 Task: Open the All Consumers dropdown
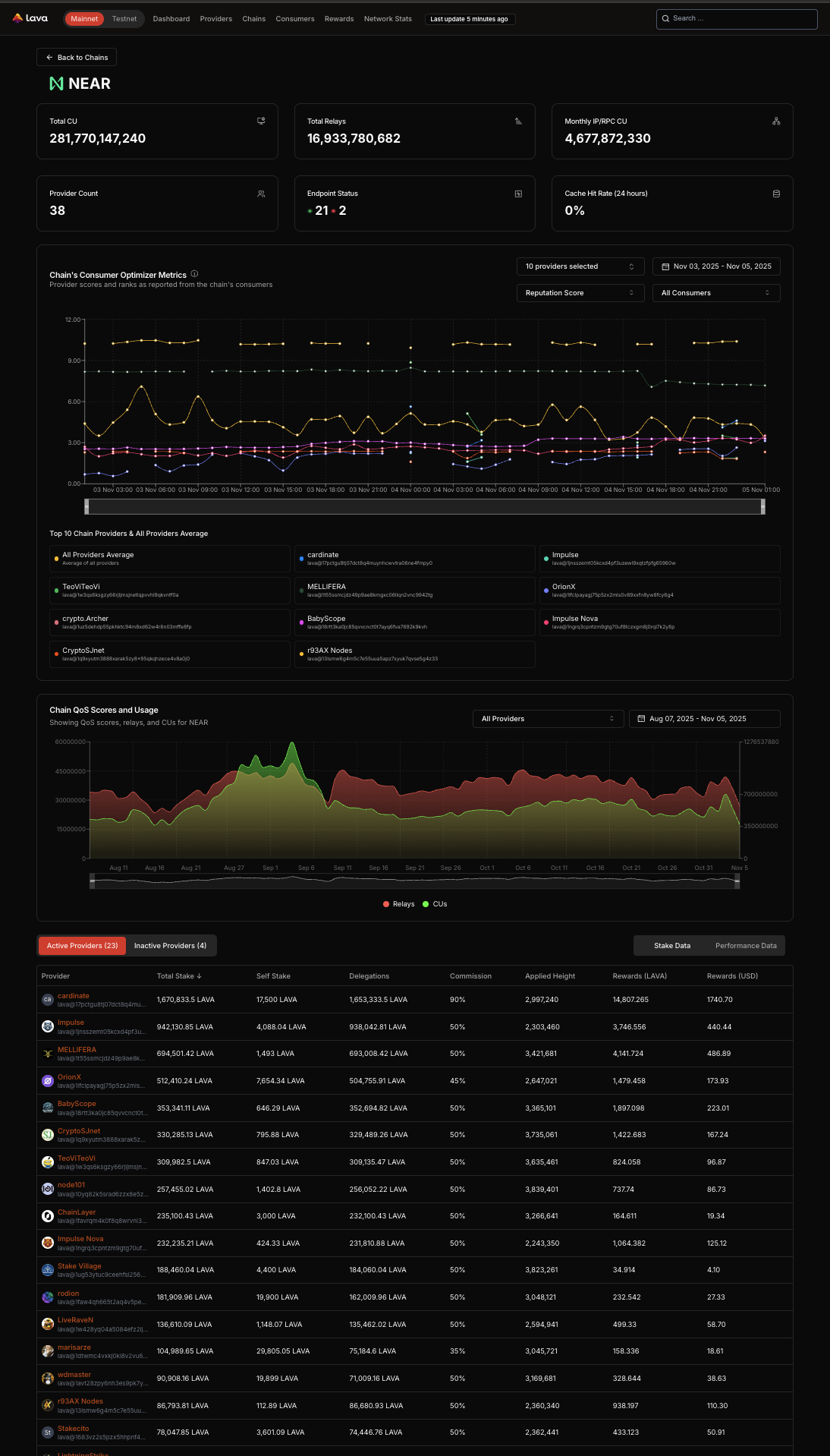coord(715,293)
